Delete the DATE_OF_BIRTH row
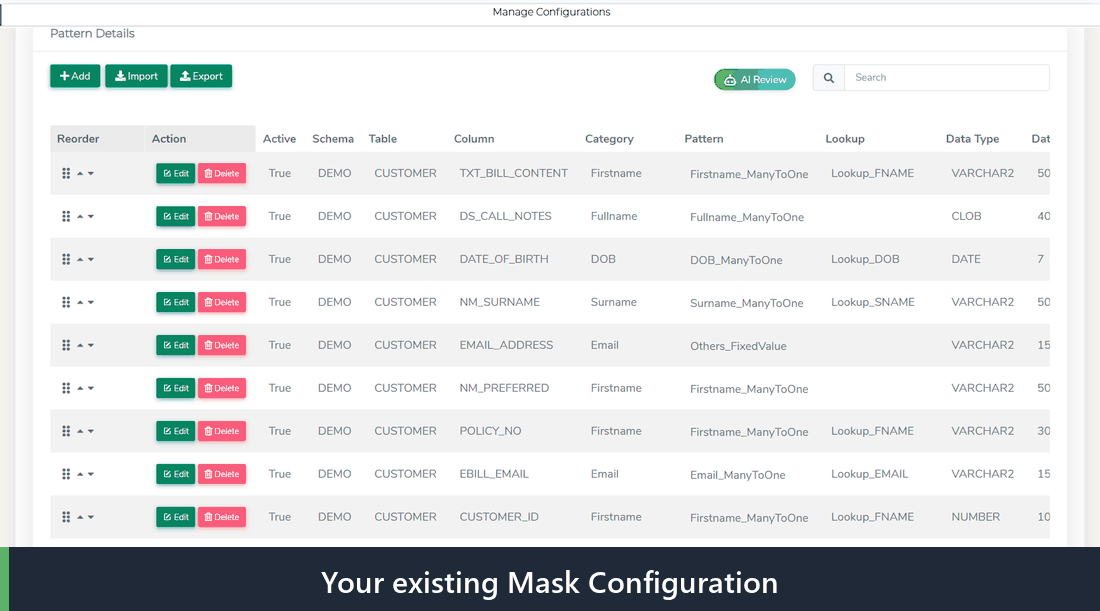The image size is (1100, 611). (222, 259)
